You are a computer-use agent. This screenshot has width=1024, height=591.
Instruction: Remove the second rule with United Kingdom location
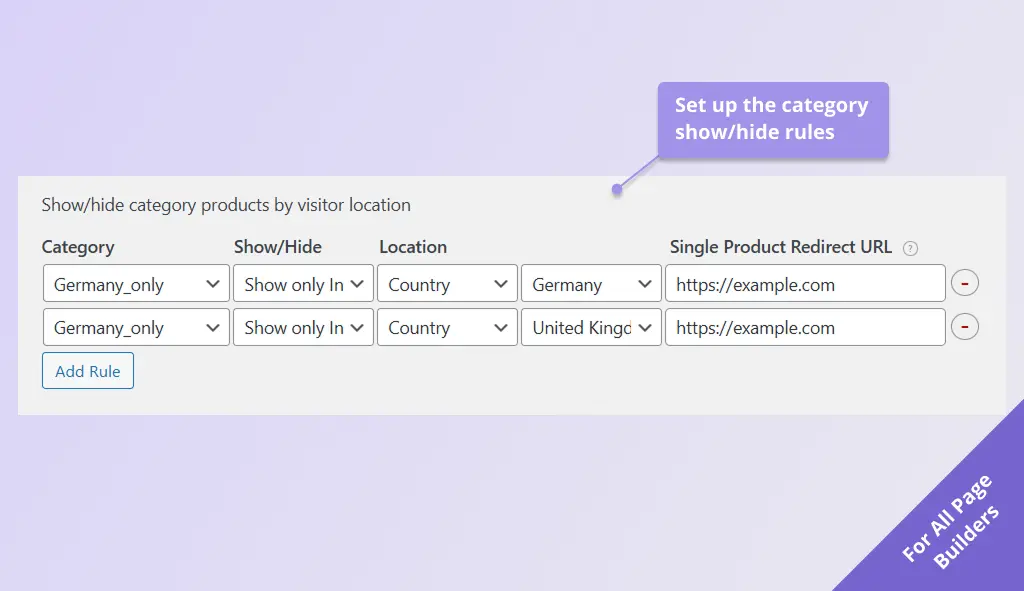tap(964, 327)
